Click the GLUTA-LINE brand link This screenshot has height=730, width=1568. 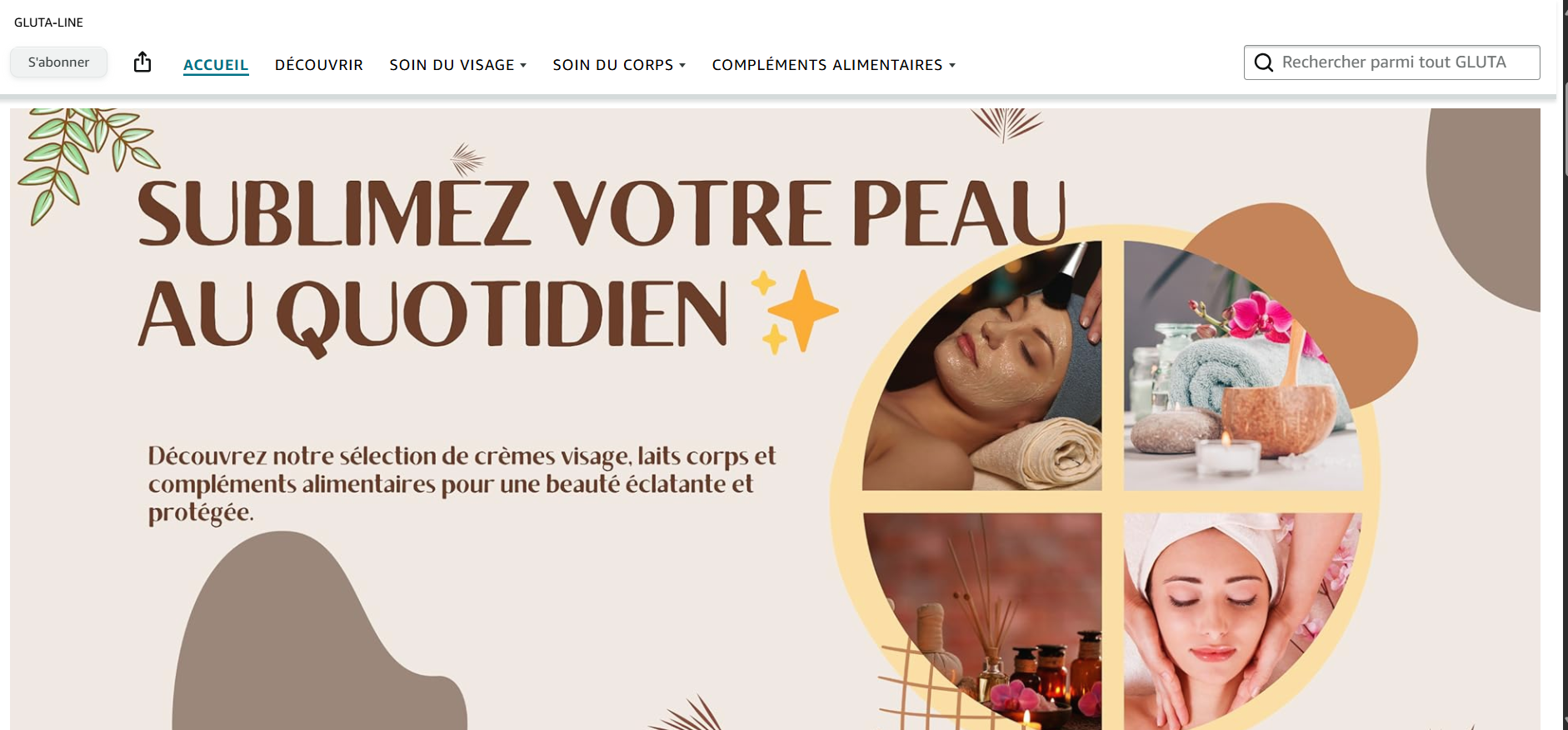click(48, 22)
